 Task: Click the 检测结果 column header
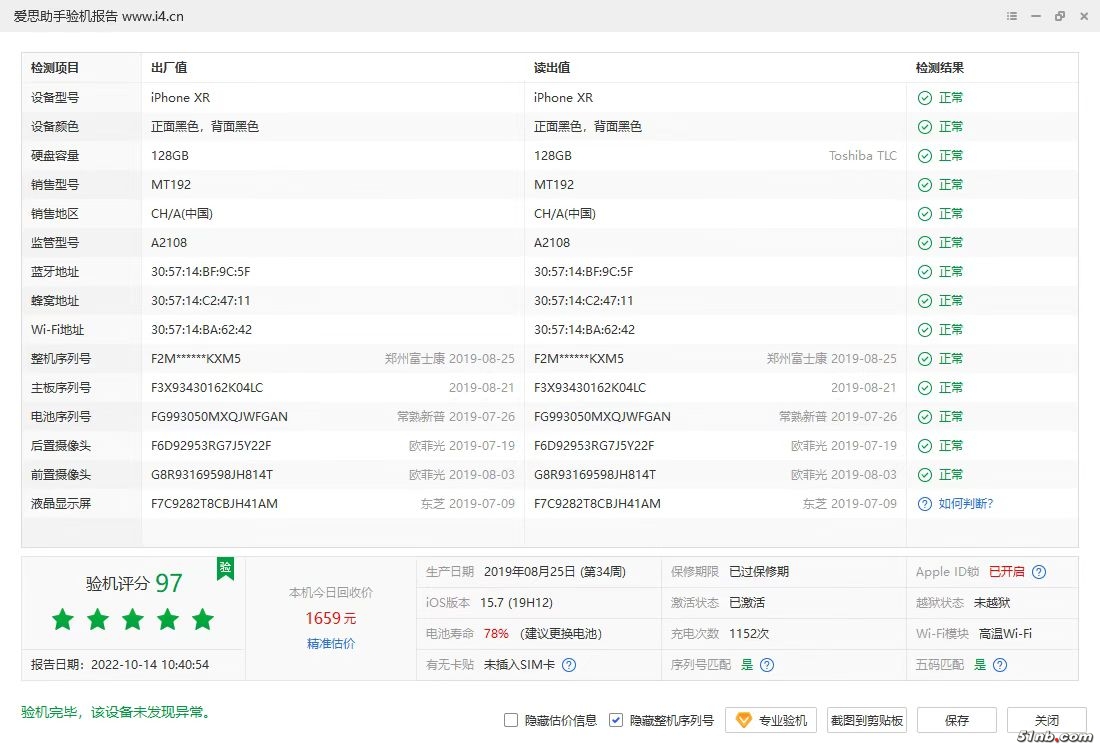click(x=940, y=68)
